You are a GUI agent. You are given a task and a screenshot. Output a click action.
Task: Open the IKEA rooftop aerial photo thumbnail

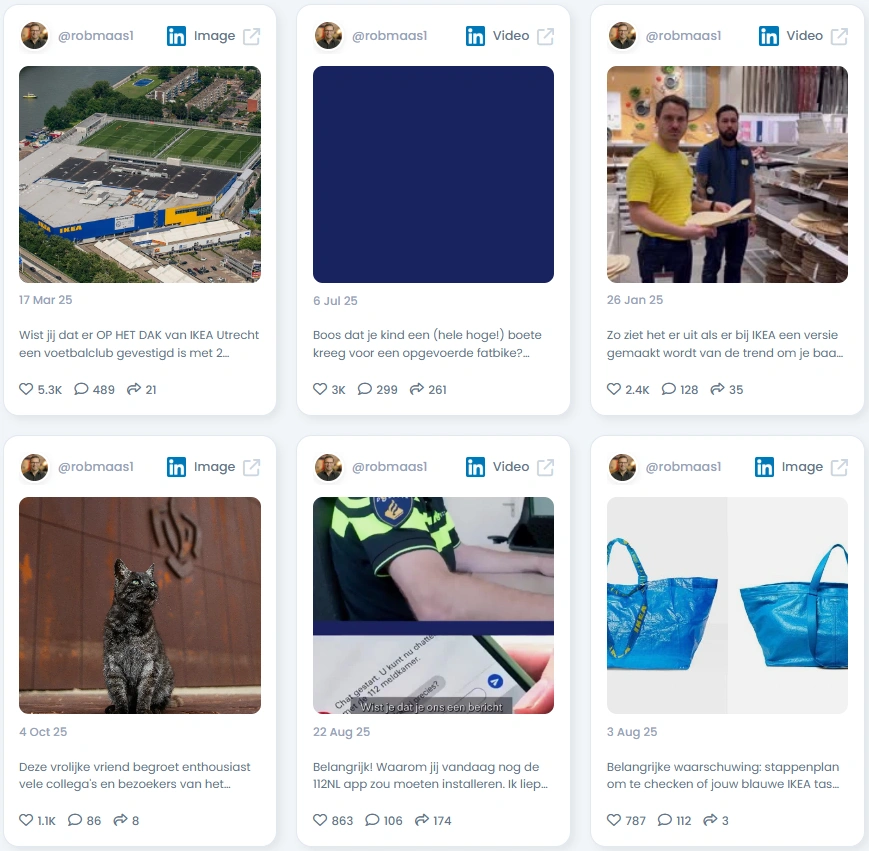tap(140, 175)
